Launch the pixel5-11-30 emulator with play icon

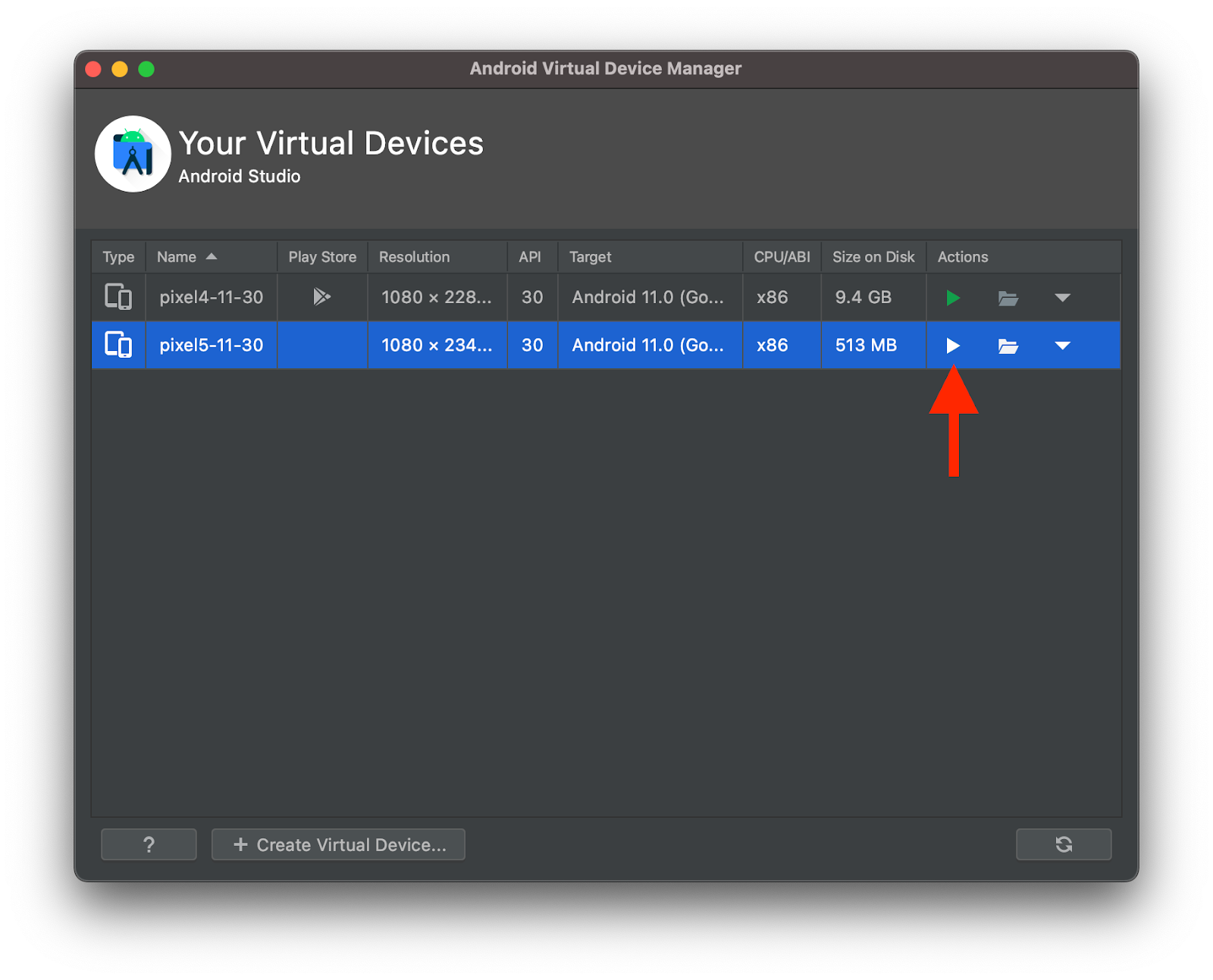953,346
